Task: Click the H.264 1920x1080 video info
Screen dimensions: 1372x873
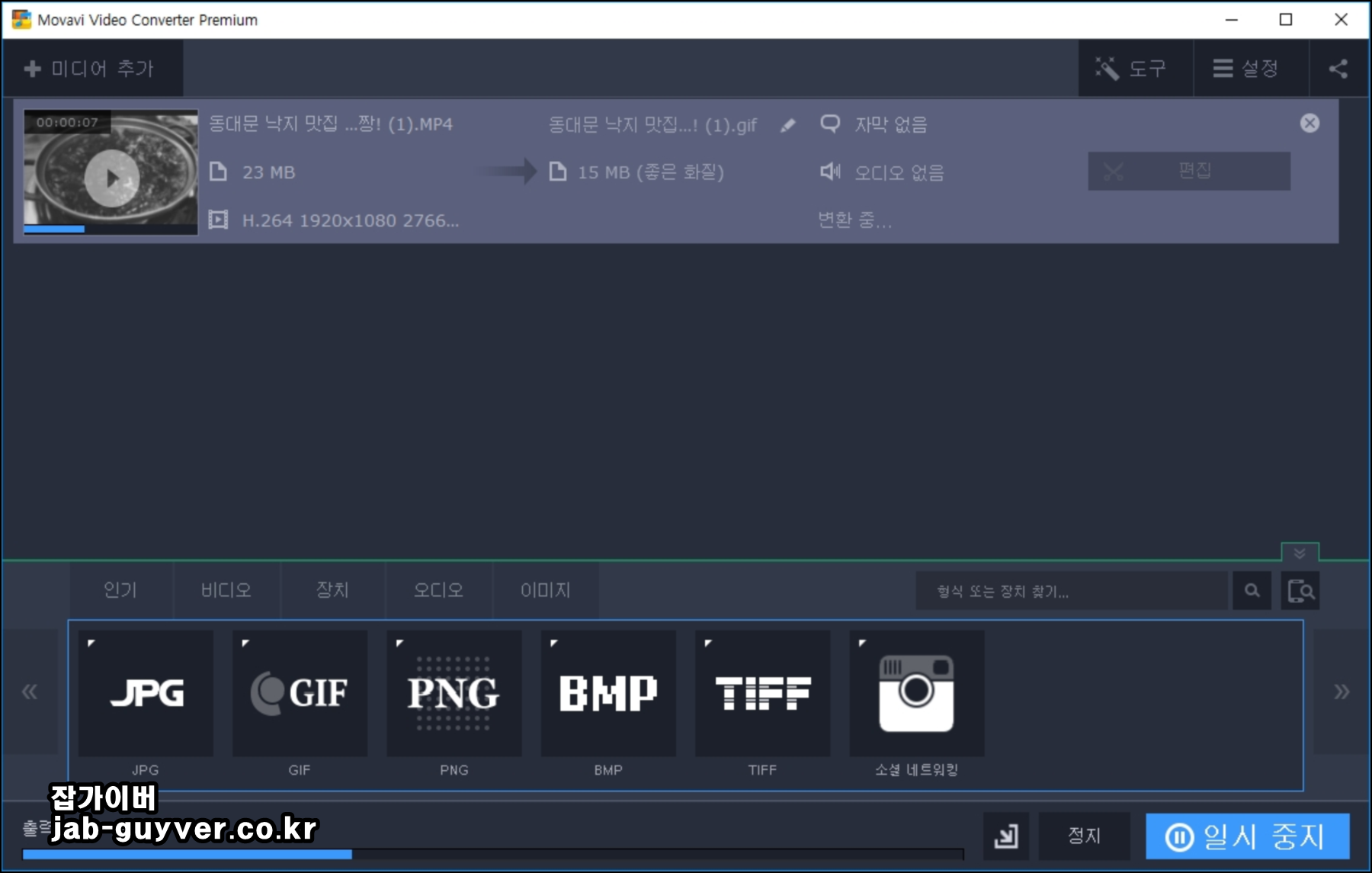Action: tap(351, 220)
